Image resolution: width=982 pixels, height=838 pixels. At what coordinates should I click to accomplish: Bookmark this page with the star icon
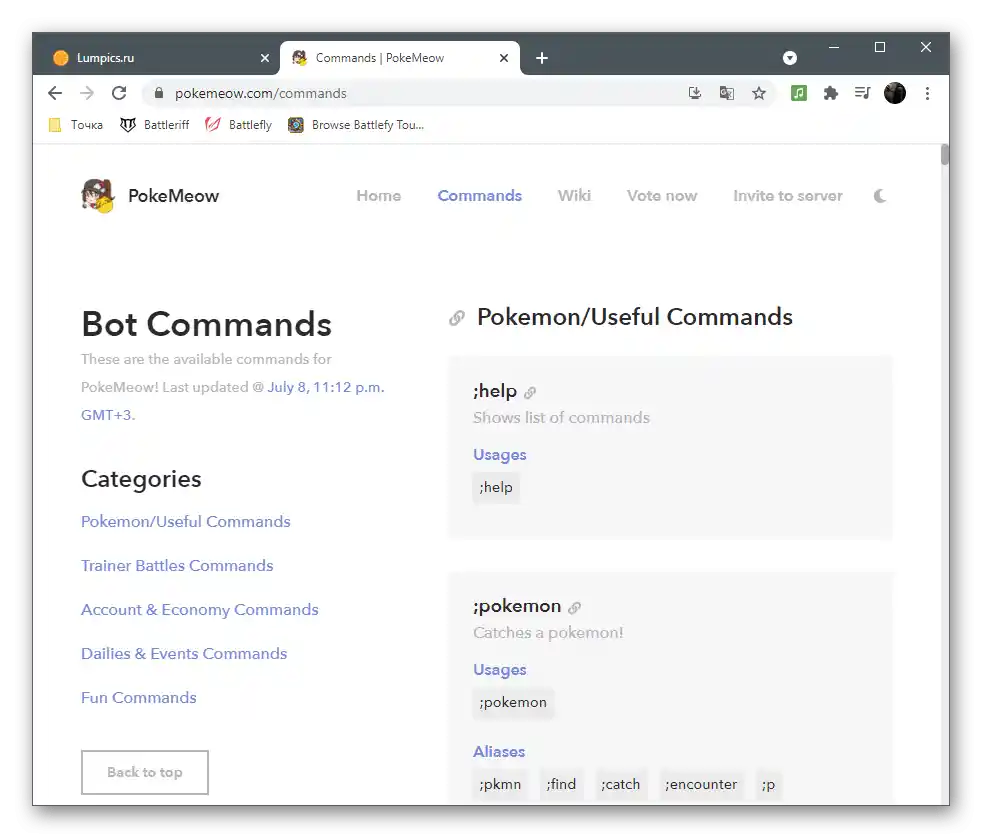pos(759,93)
